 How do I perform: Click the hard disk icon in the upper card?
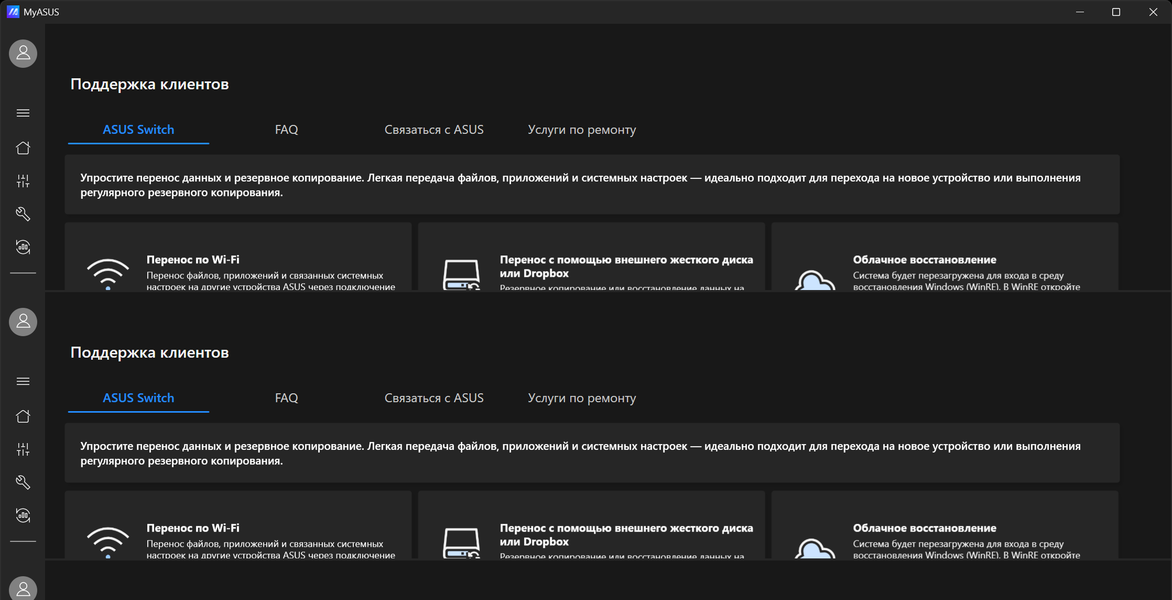tap(461, 275)
